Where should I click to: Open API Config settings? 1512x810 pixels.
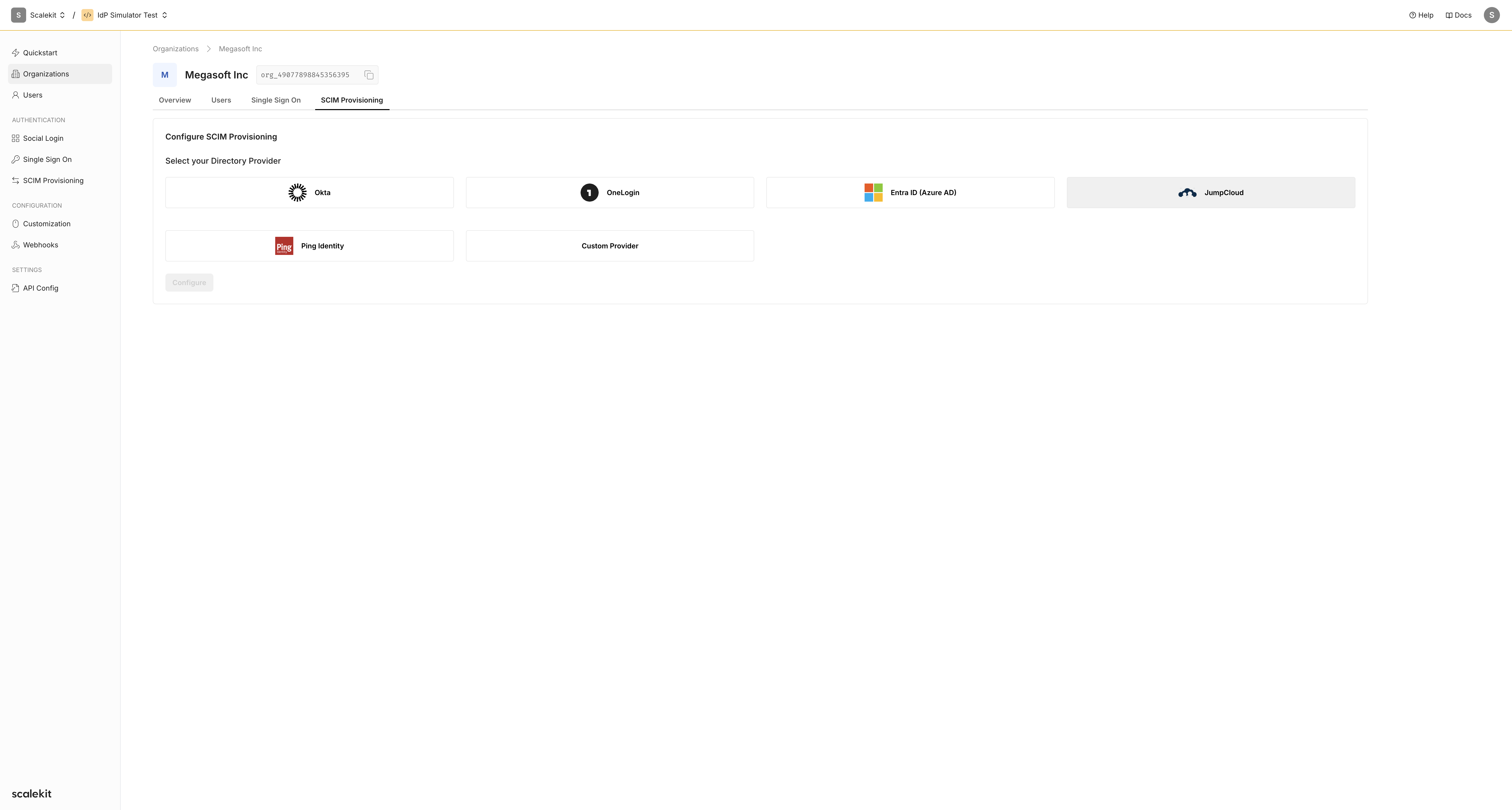pos(60,288)
